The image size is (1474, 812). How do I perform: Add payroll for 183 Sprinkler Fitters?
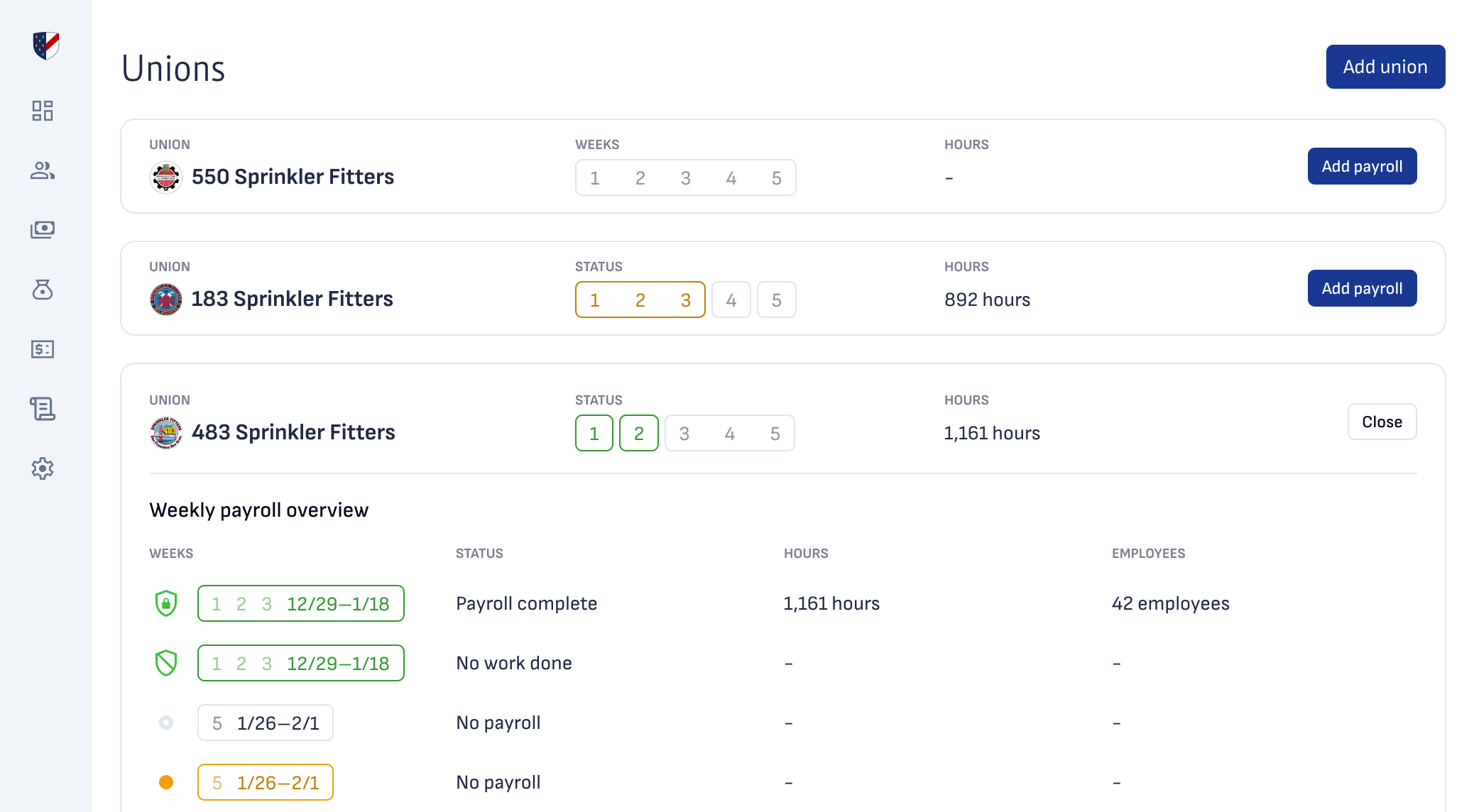(x=1362, y=288)
